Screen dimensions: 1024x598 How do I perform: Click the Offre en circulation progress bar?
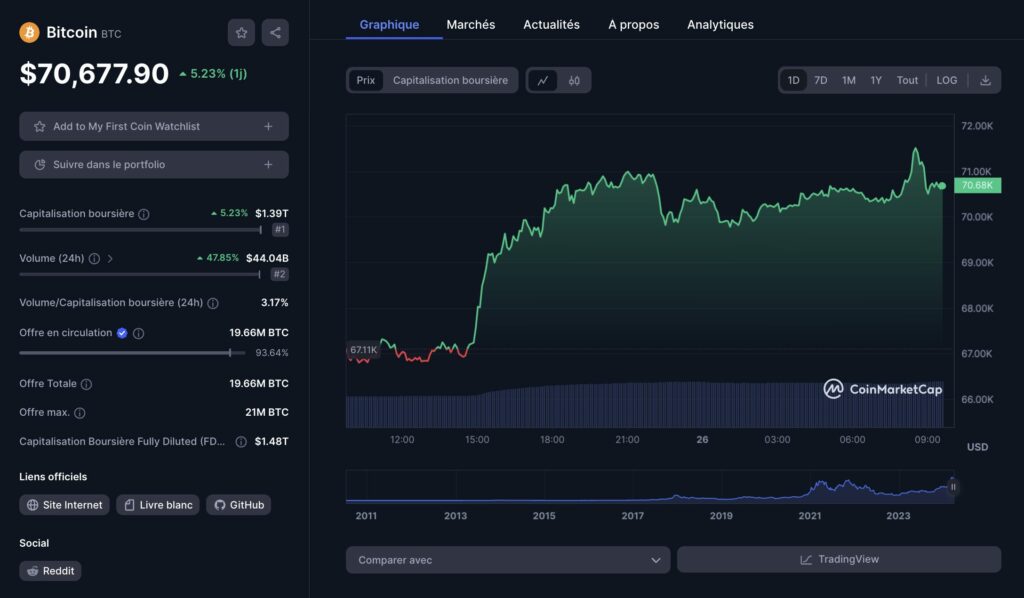point(130,352)
